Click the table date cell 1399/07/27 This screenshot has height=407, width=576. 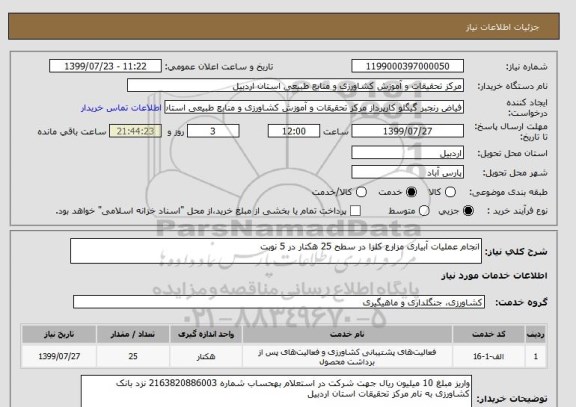[x=59, y=356]
